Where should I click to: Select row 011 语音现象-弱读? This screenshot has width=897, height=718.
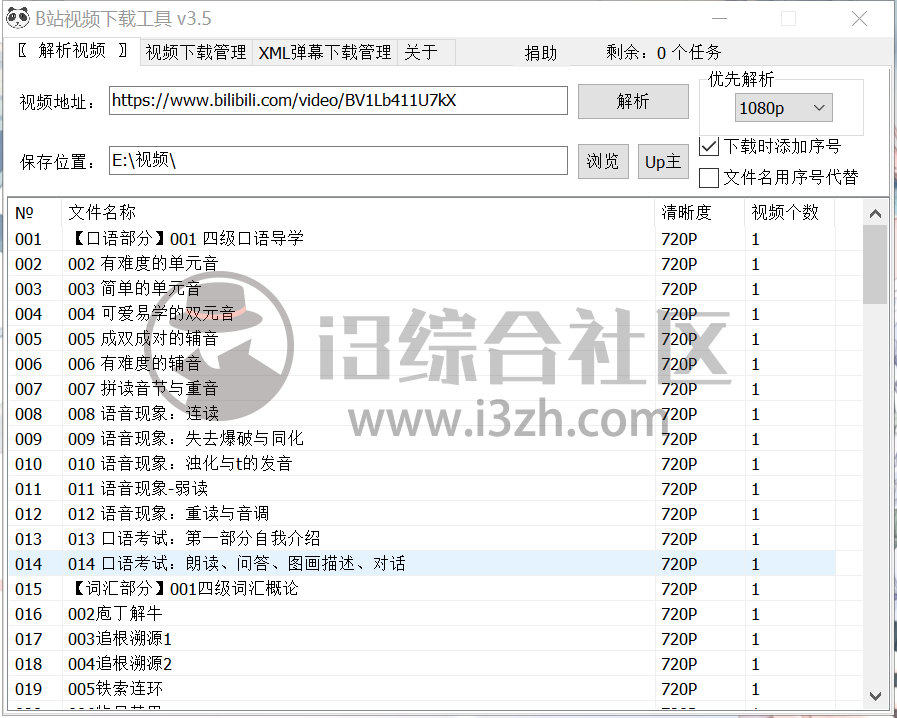pos(422,489)
